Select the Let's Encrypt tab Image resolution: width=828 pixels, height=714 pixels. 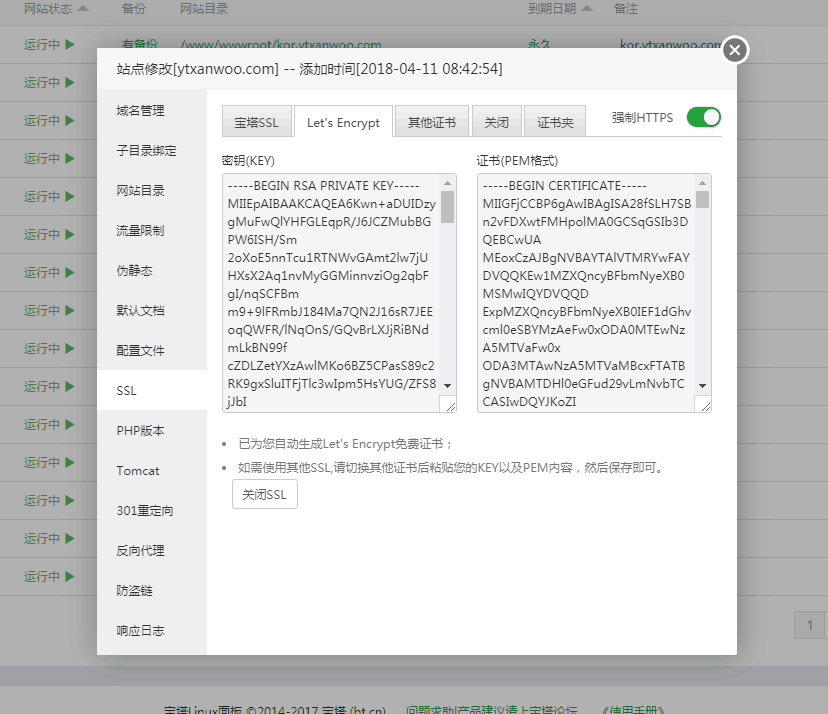(x=343, y=123)
